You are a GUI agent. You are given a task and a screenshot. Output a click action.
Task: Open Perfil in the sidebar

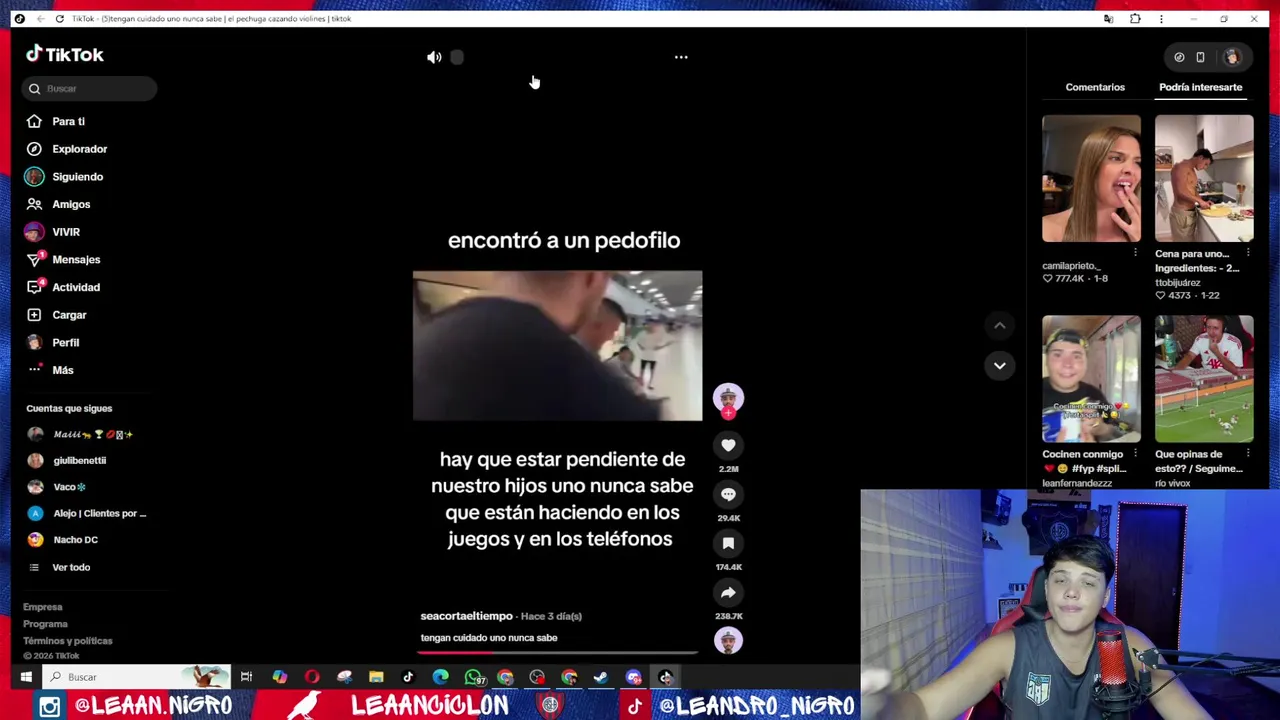[65, 342]
